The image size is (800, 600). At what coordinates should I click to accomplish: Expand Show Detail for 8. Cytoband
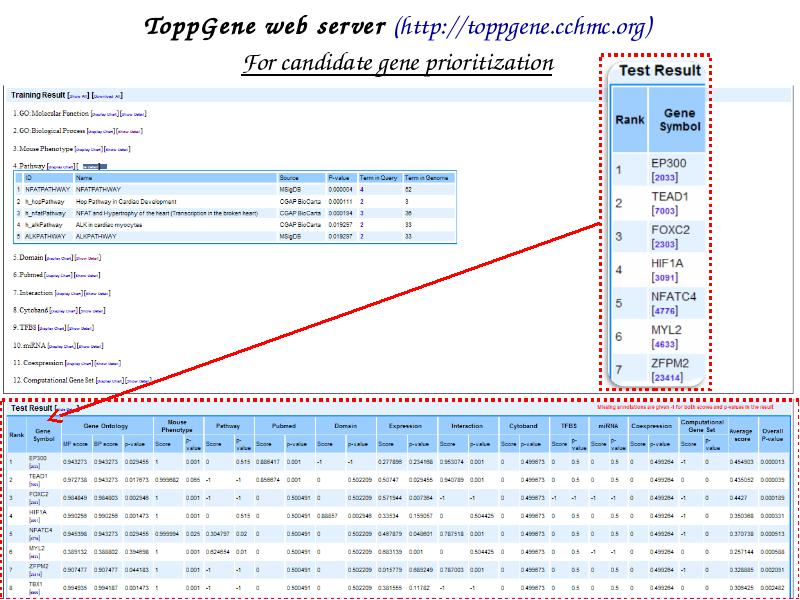[x=93, y=311]
